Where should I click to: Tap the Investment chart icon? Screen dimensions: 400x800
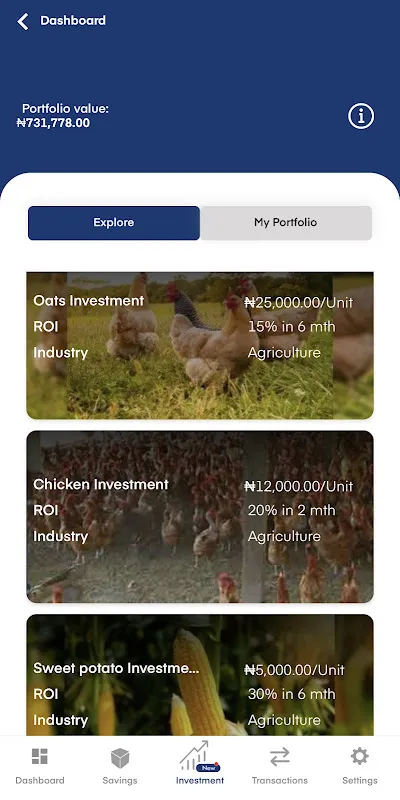tap(194, 756)
